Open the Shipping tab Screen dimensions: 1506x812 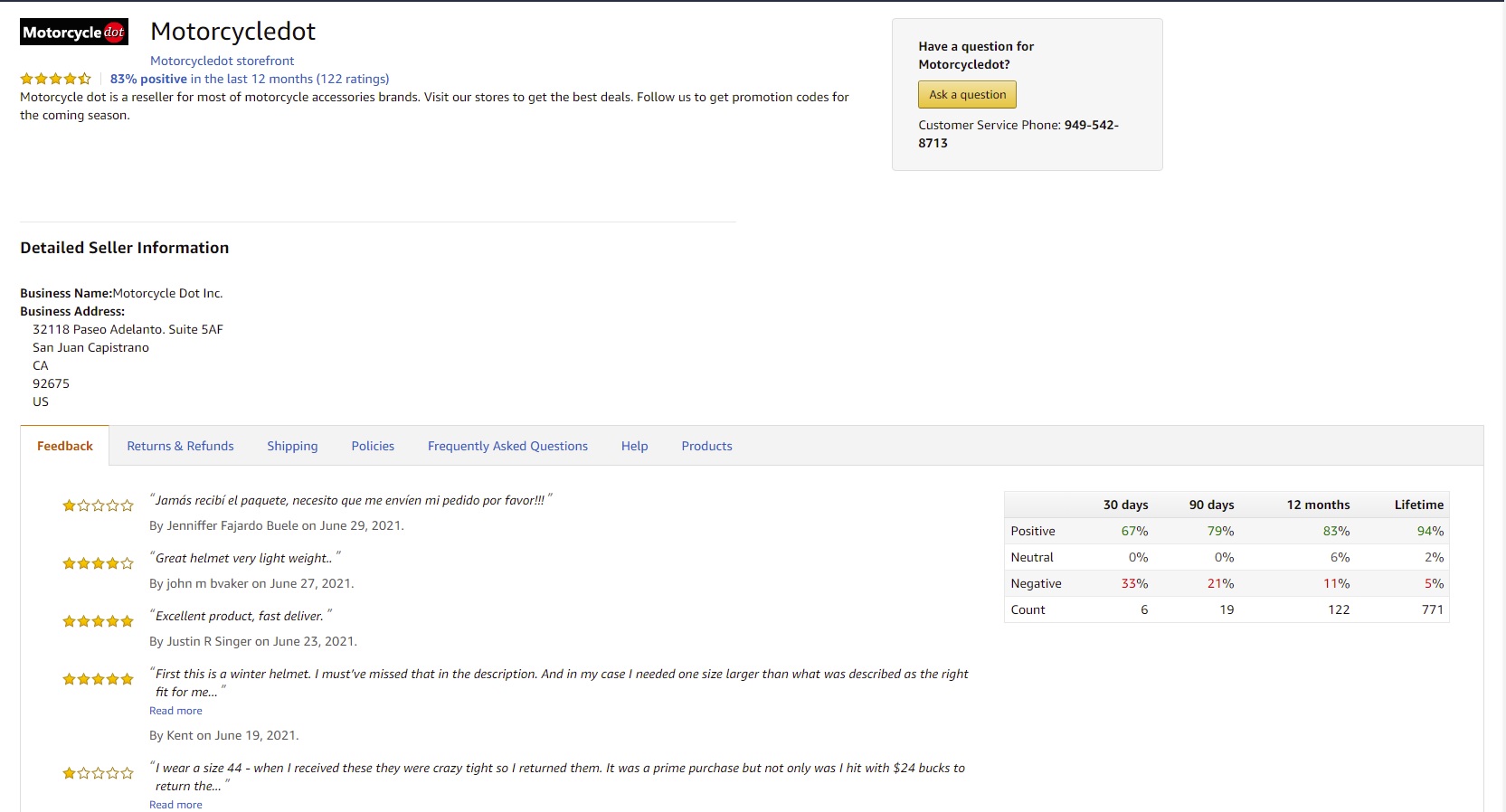click(292, 446)
